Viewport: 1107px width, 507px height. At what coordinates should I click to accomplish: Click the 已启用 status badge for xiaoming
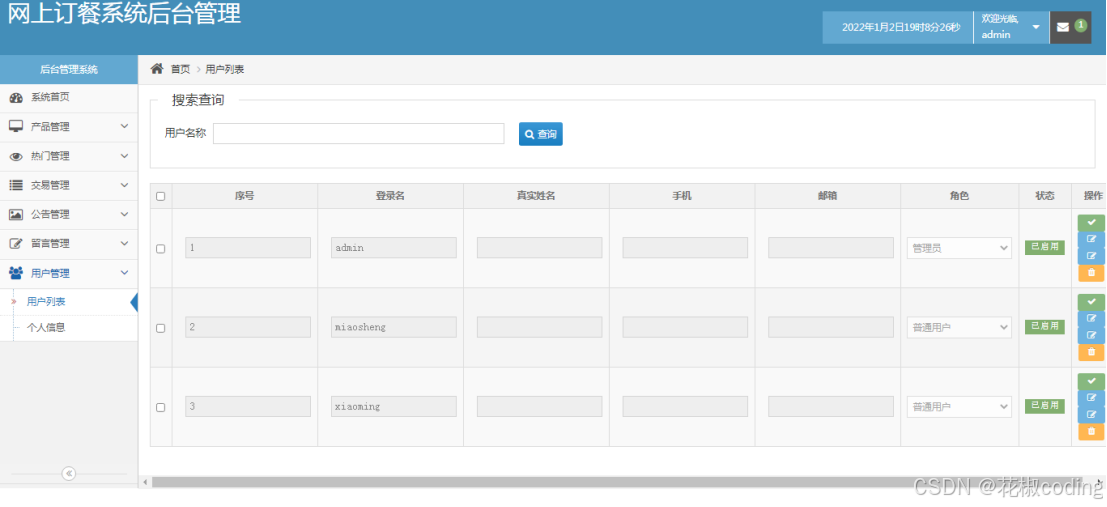[x=1045, y=406]
